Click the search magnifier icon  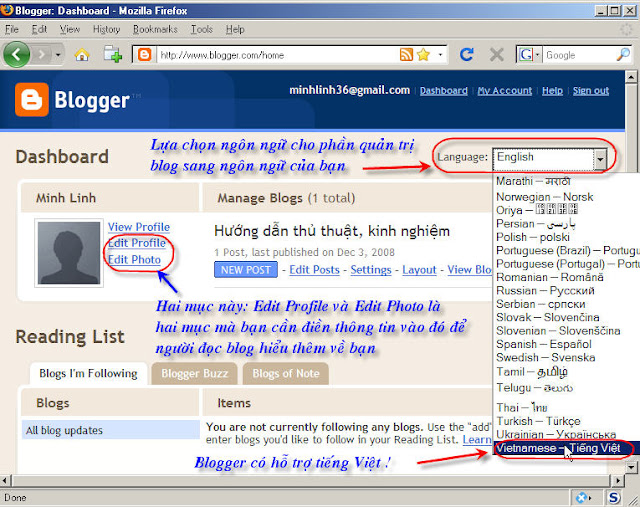click(623, 54)
